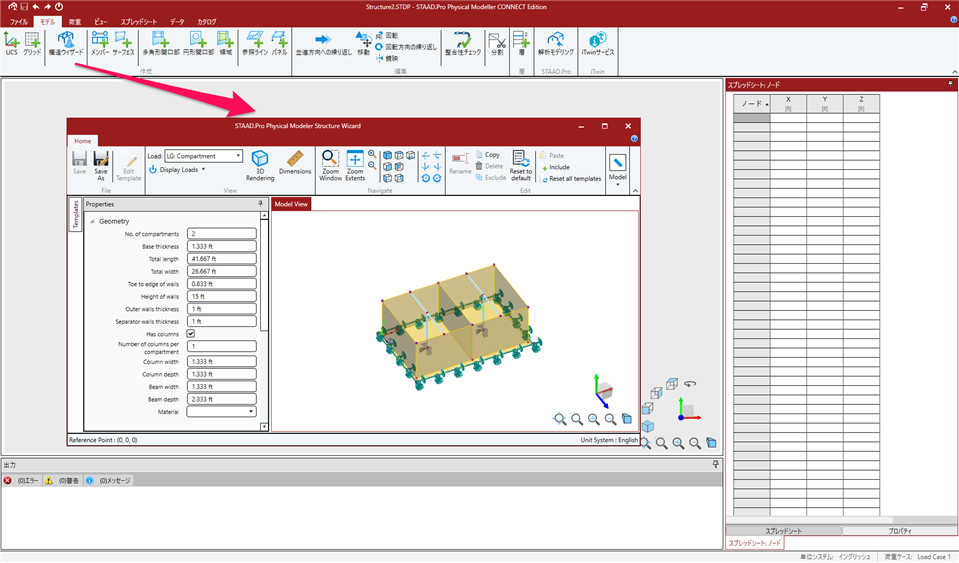Open the ファイル menu tab
This screenshot has width=959, height=563.
click(x=18, y=21)
